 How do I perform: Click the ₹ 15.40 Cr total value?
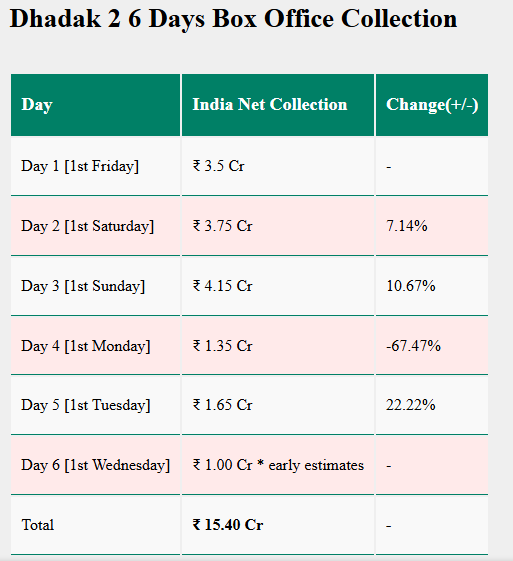(x=228, y=525)
